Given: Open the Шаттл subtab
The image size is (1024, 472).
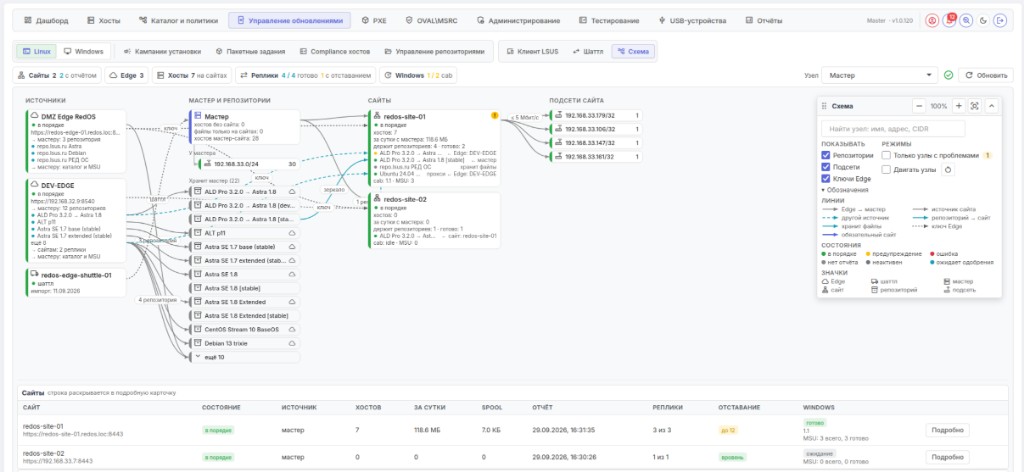Looking at the screenshot, I should click(x=588, y=51).
